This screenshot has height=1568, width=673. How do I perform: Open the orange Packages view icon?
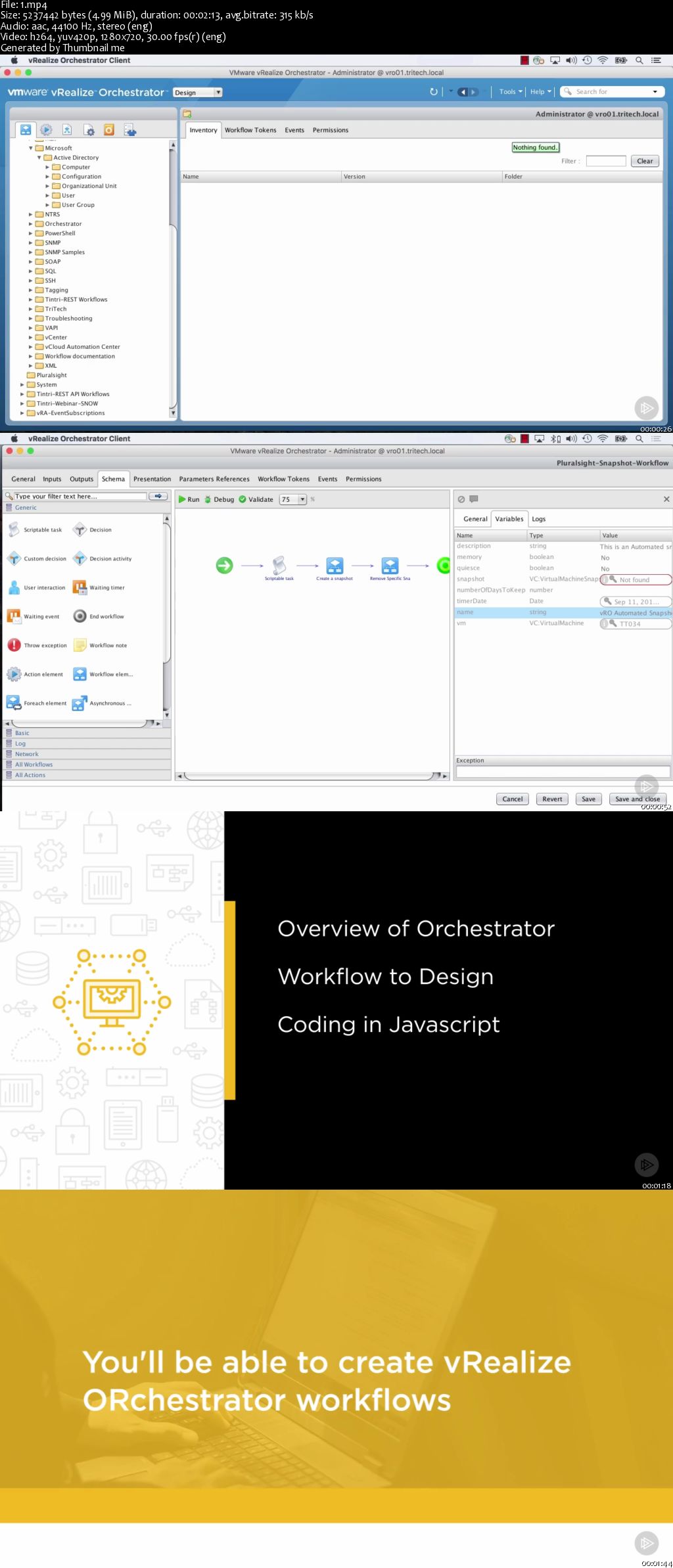point(109,129)
